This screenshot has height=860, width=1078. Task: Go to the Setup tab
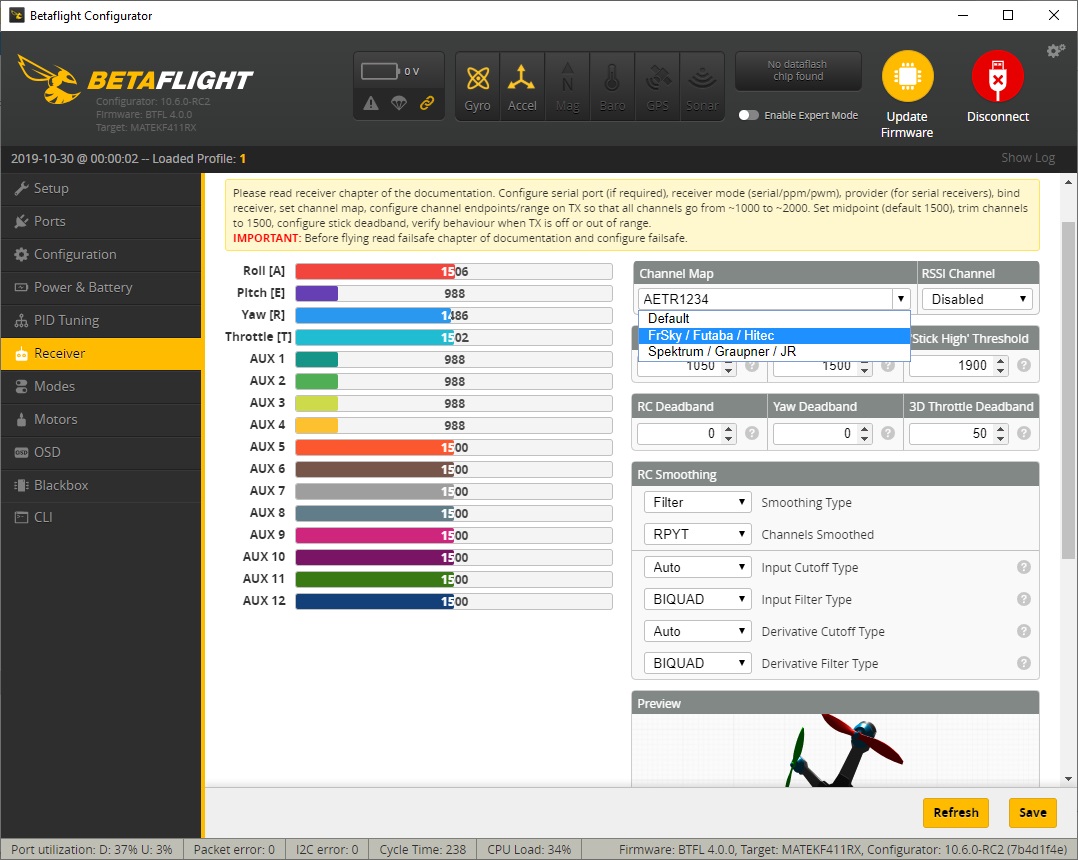point(101,188)
